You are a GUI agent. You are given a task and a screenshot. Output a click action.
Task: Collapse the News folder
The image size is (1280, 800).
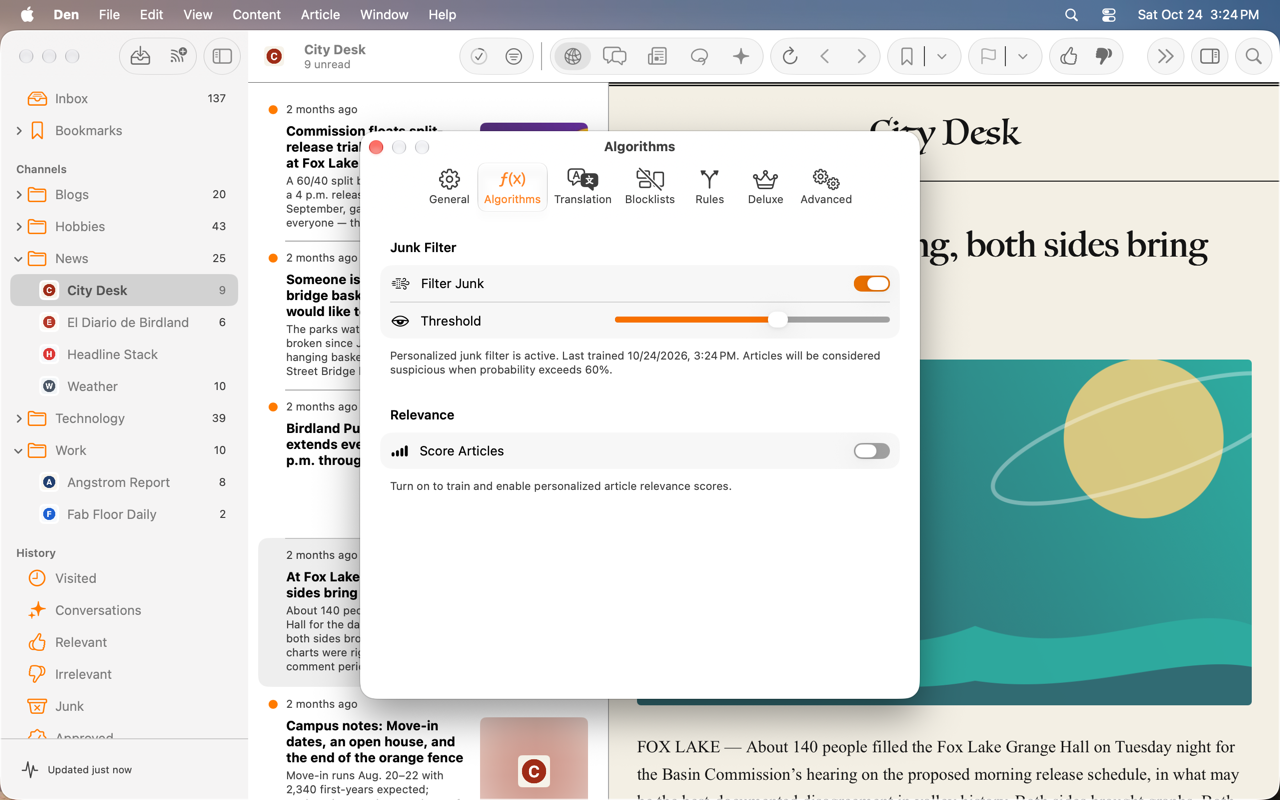19,259
